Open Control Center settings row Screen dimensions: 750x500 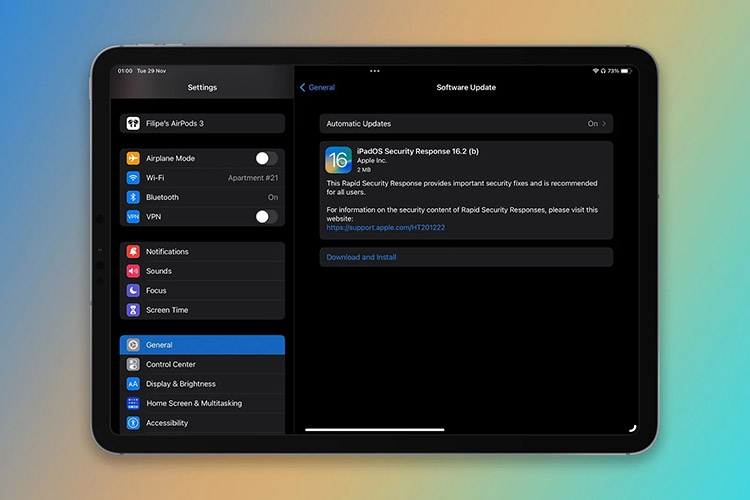coord(202,364)
